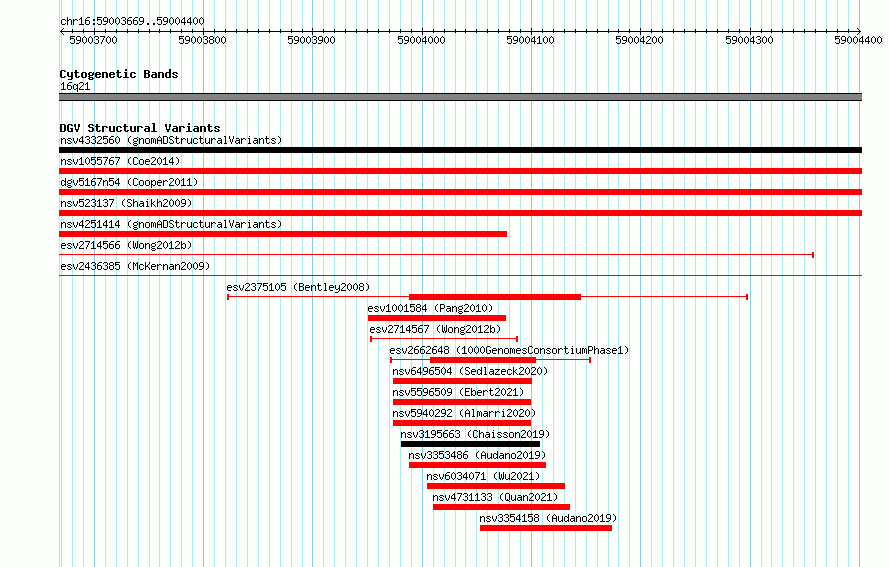Click the gray 16q21 cytogenetic band bar
Viewport: 890px width, 567px height.
[460, 97]
